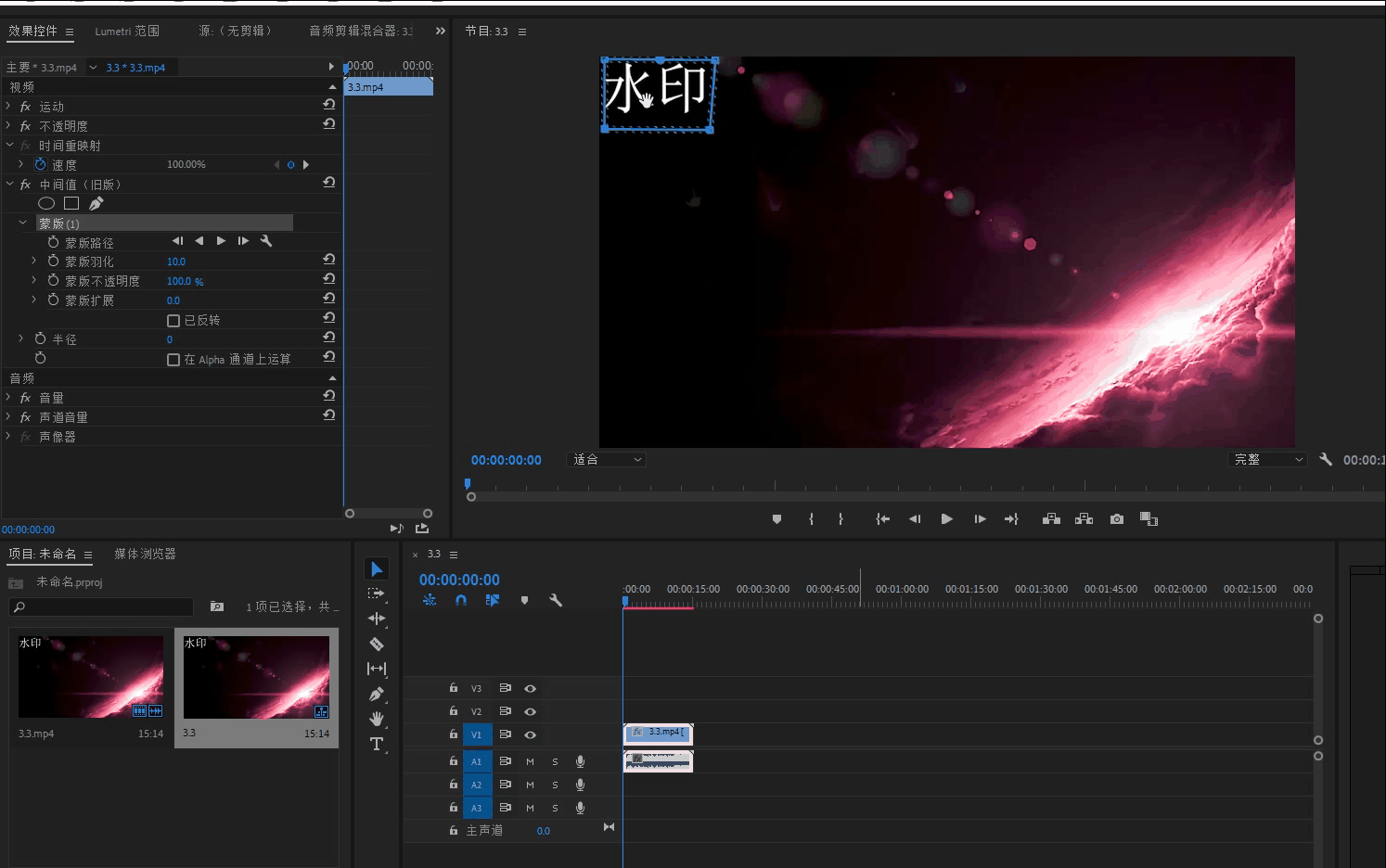Select the Razor tool in toolbar
This screenshot has height=868, width=1386.
(x=377, y=644)
